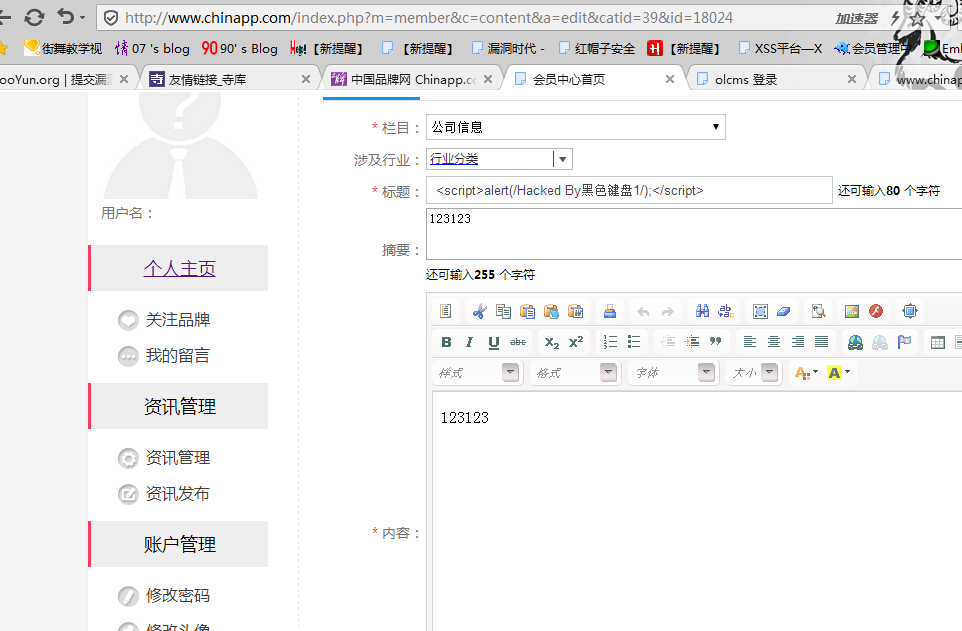Viewport: 962px width, 631px height.
Task: Select Paste from Word icon
Action: click(575, 311)
